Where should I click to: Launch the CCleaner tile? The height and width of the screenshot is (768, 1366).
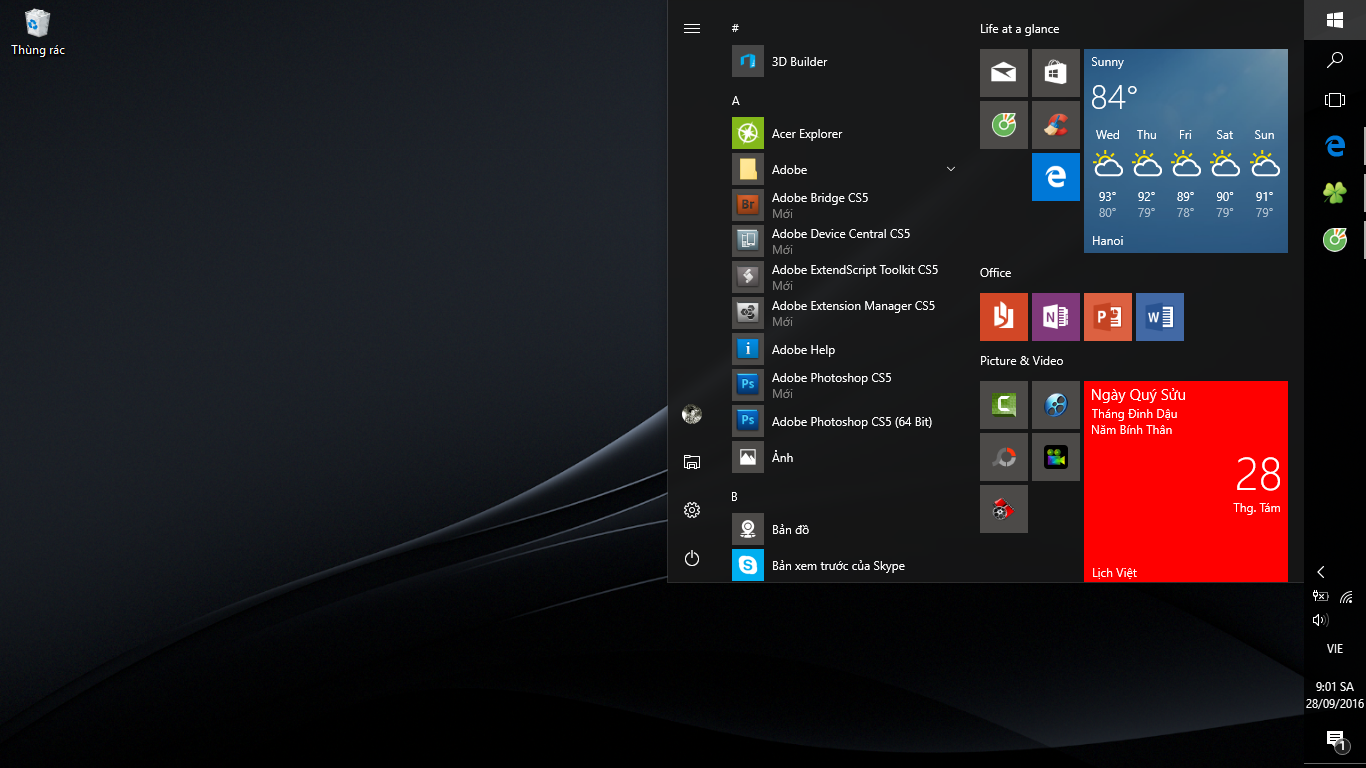(x=1056, y=125)
